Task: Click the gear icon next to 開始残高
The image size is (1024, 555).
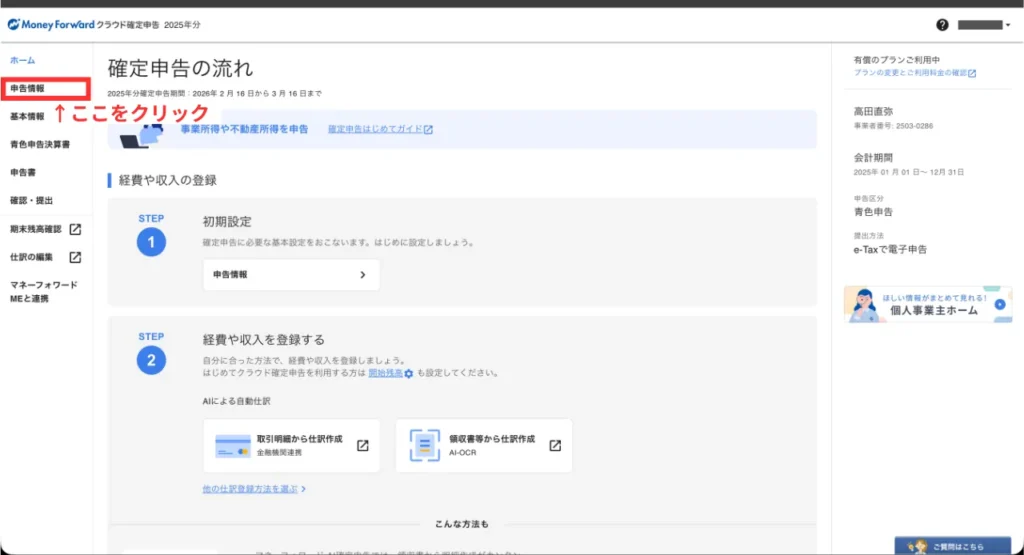Action: tap(408, 373)
